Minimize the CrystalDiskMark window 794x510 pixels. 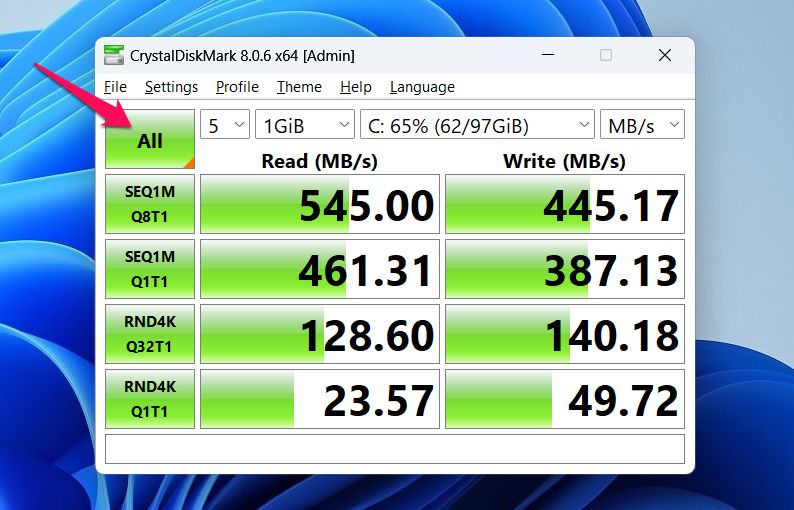click(x=548, y=55)
